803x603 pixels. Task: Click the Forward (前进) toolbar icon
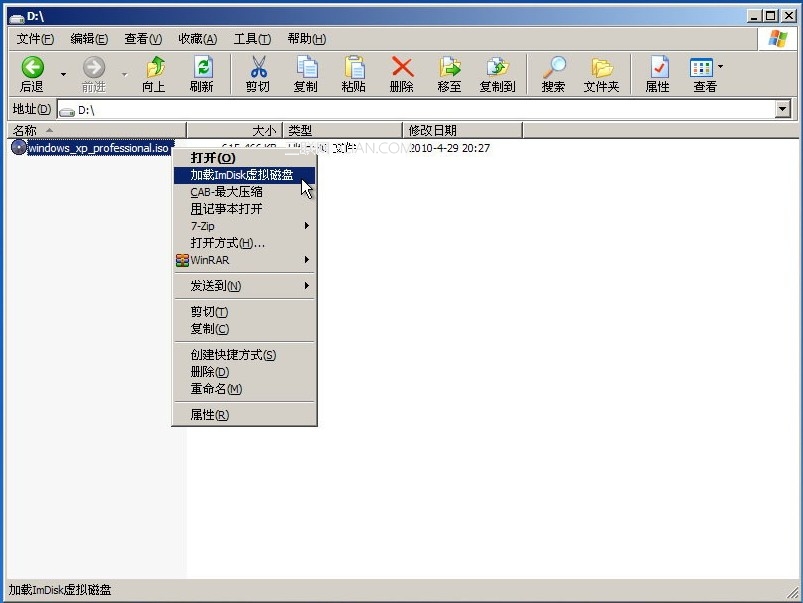pyautogui.click(x=94, y=67)
